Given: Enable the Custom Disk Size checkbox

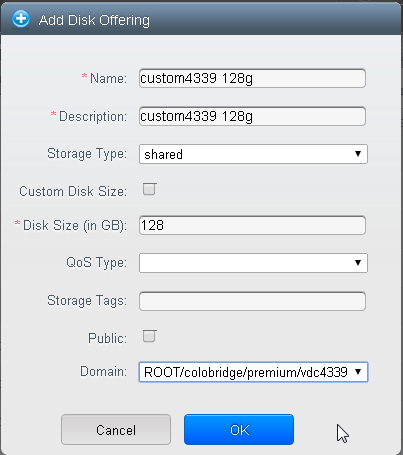Looking at the screenshot, I should [x=149, y=189].
